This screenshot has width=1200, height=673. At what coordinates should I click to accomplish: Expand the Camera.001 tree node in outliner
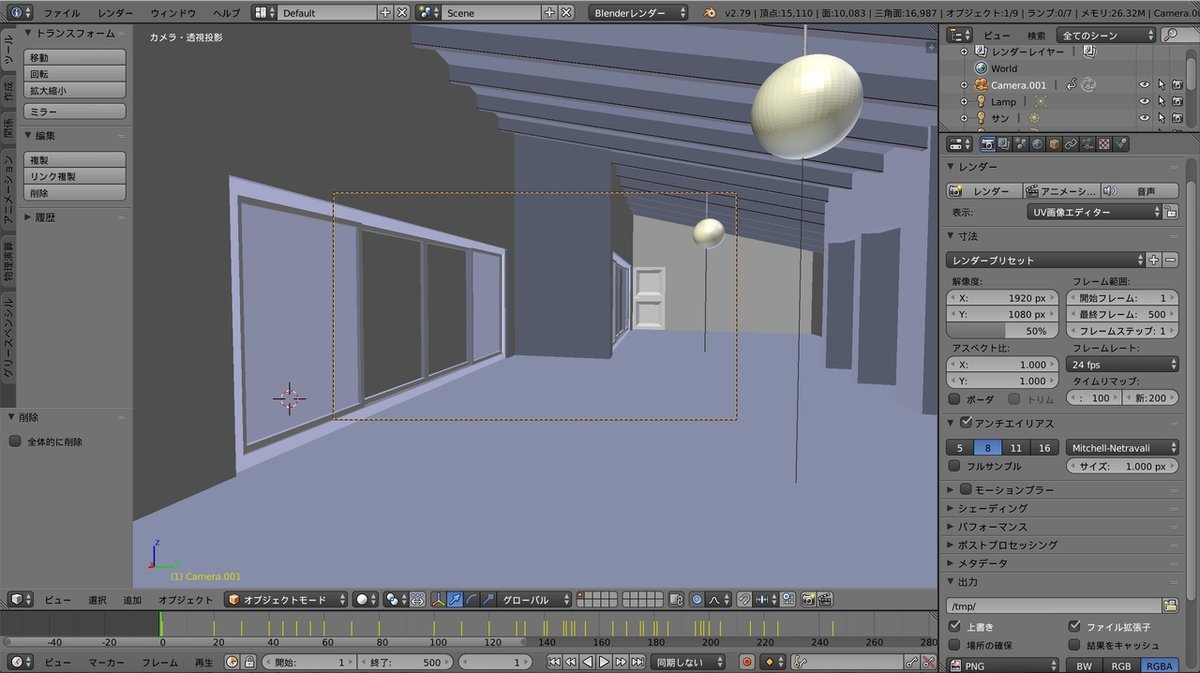(x=964, y=85)
